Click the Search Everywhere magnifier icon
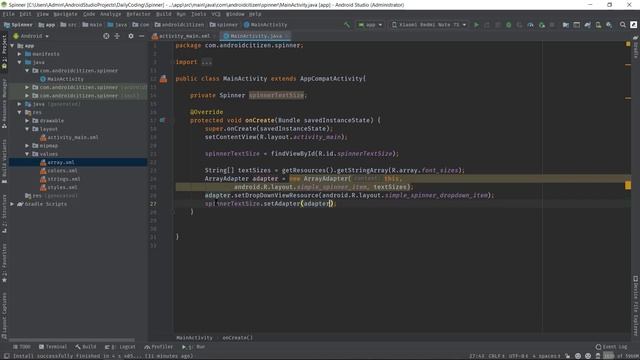Viewport: 640px width, 360px height. click(x=622, y=25)
